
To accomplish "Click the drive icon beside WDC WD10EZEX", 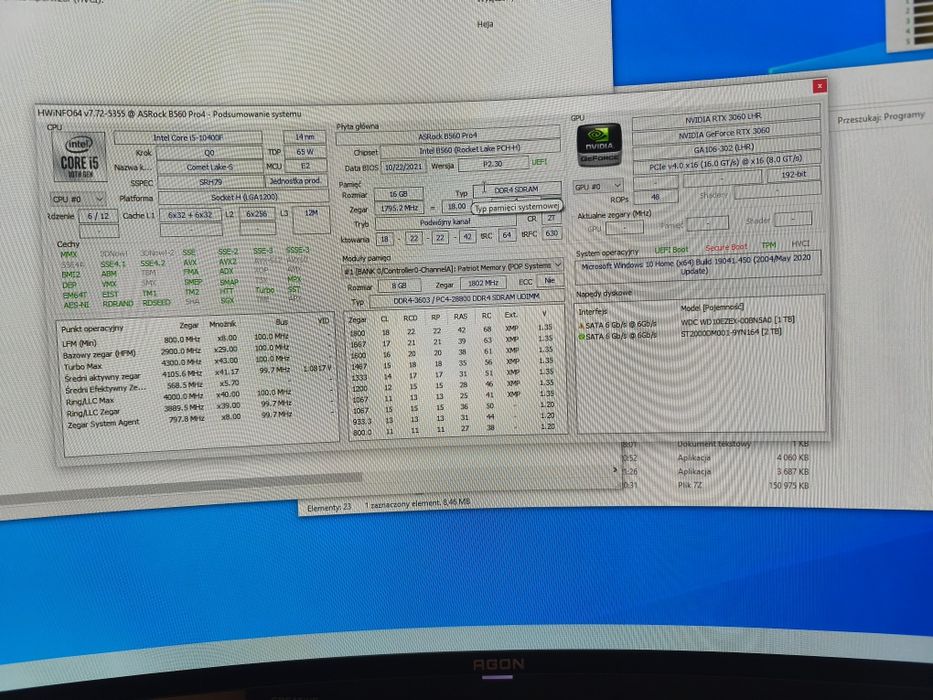I will (x=582, y=325).
